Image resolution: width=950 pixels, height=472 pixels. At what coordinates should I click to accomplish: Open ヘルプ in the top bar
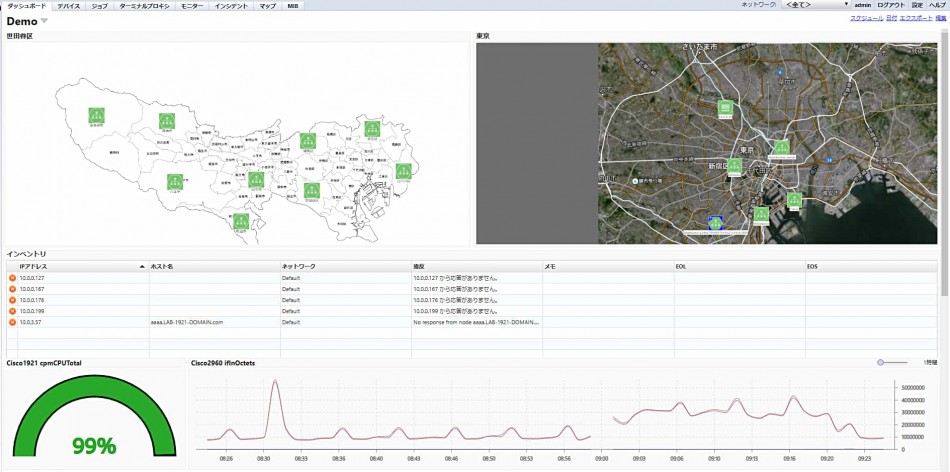[x=937, y=5]
